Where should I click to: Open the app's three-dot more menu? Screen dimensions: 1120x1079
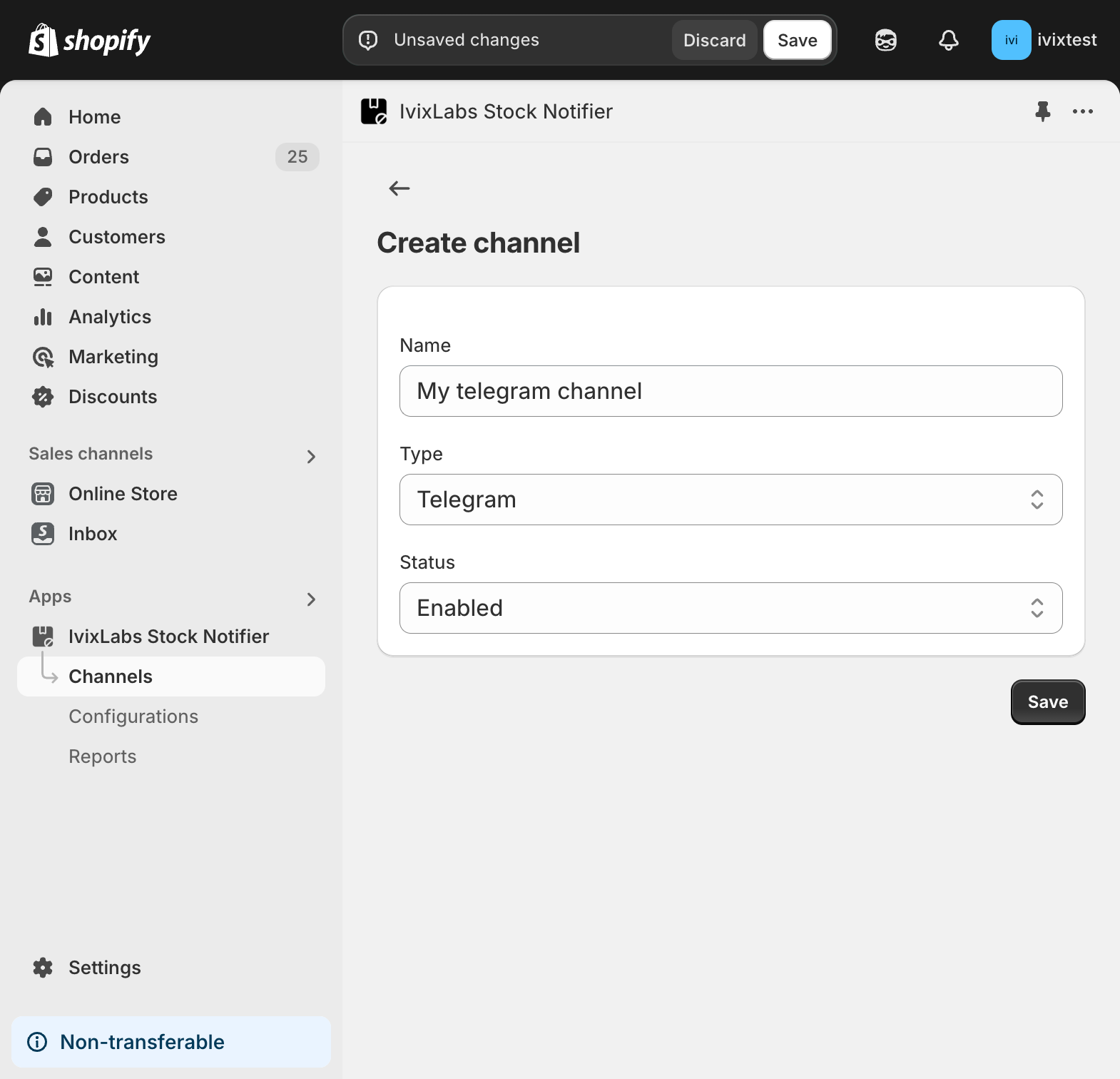[1083, 111]
